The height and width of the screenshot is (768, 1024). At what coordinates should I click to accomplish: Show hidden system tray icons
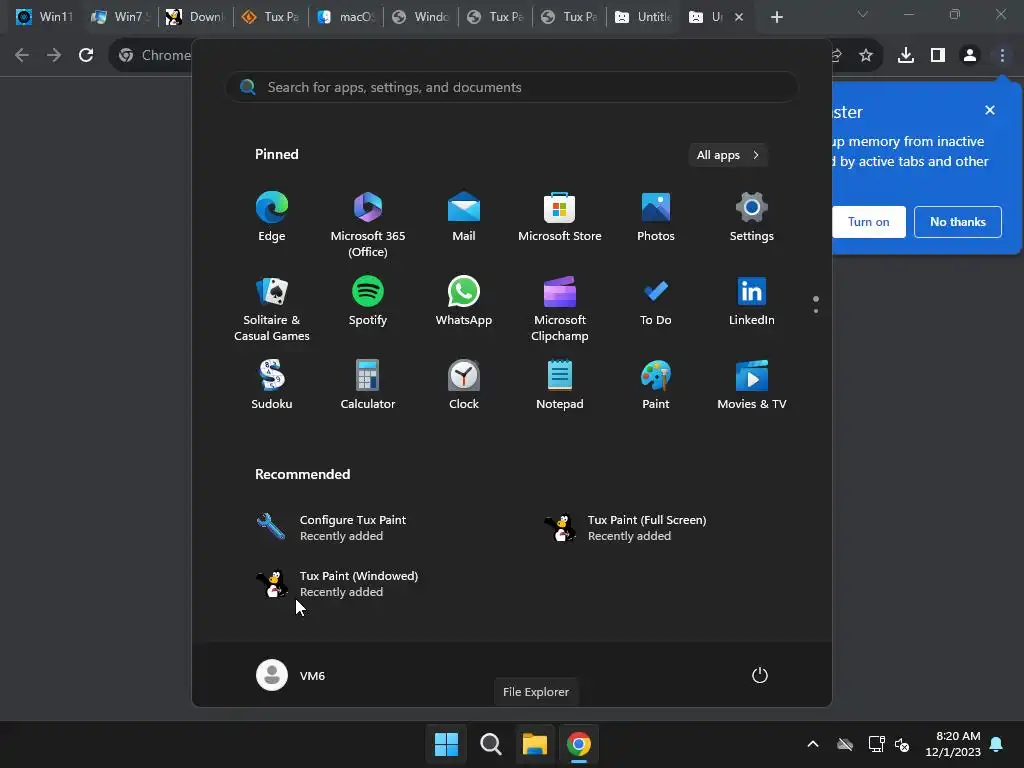pyautogui.click(x=813, y=744)
